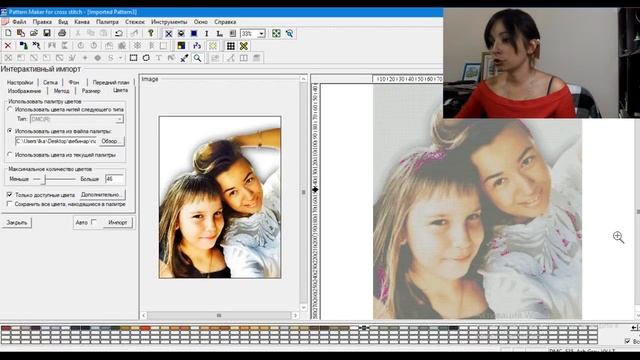The height and width of the screenshot is (360, 640).
Task: Open the 'Инструменты' menu
Action: click(169, 22)
